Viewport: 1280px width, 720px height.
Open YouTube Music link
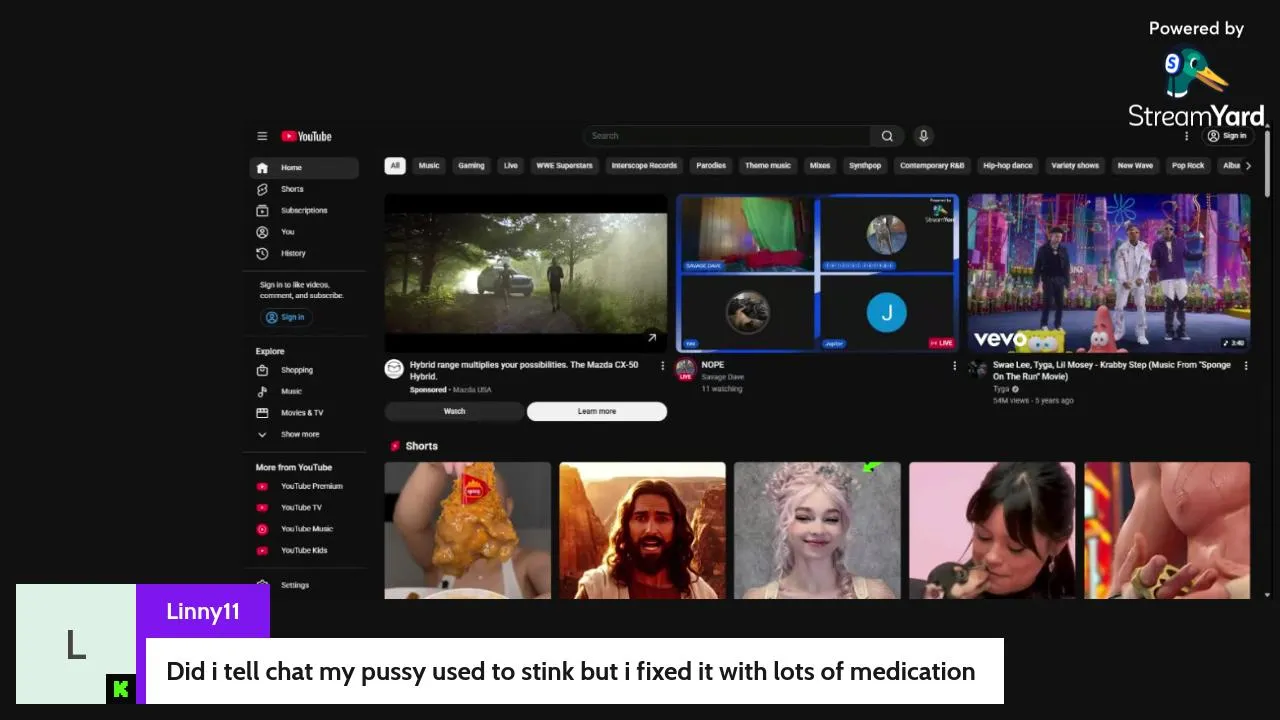(x=304, y=529)
